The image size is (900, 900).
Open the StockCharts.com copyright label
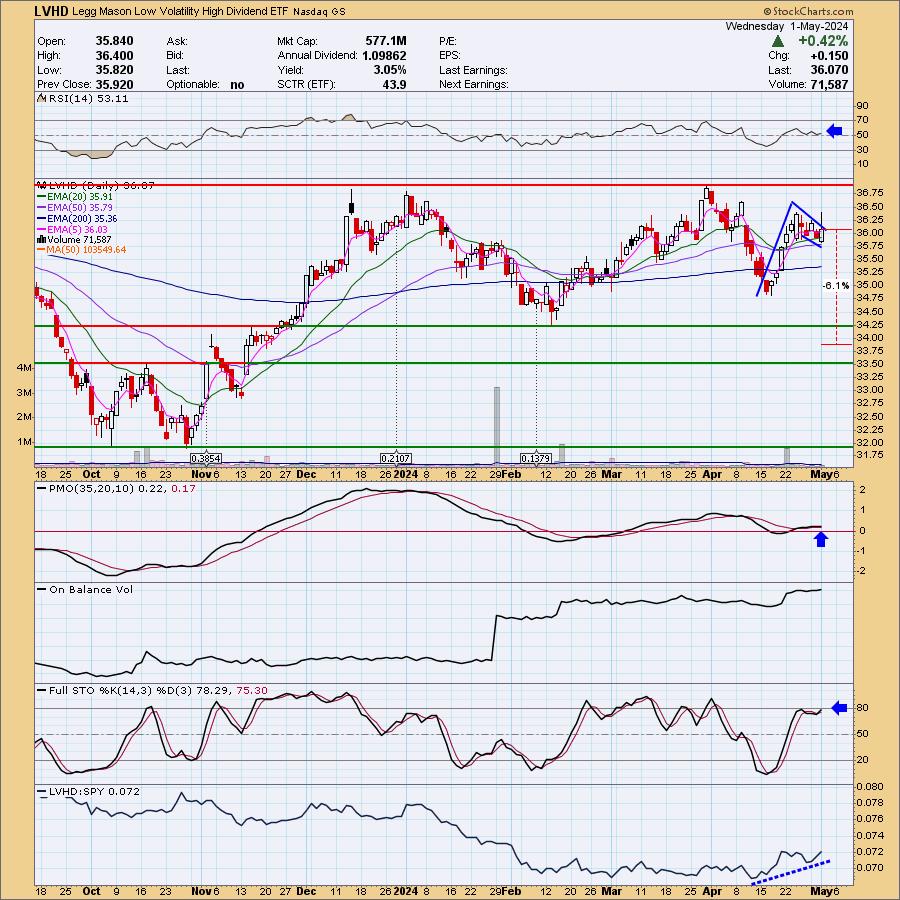click(x=808, y=11)
